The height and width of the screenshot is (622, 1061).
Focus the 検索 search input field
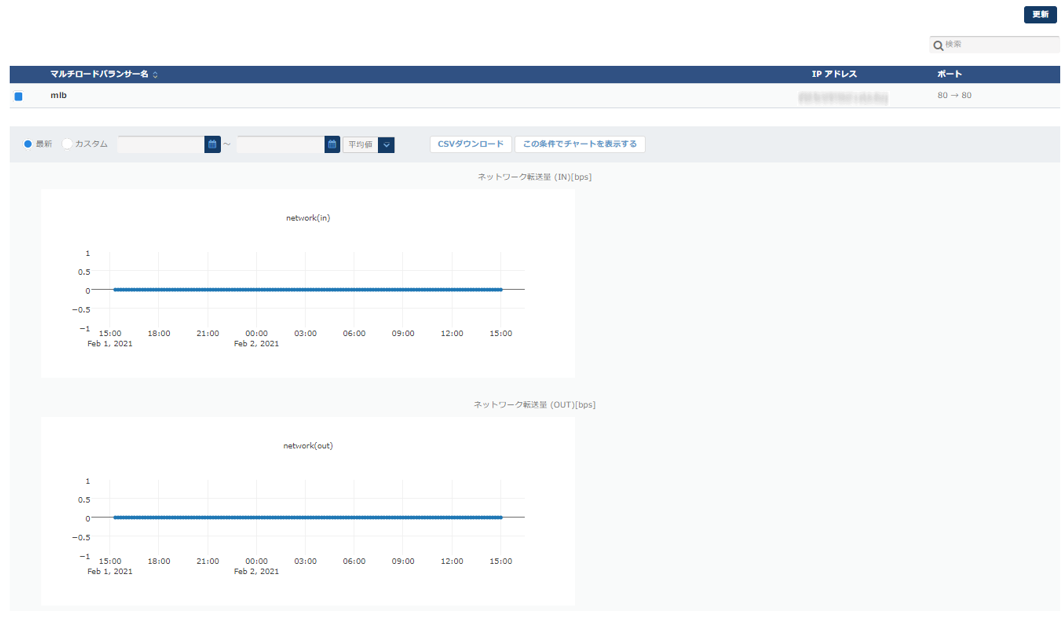click(x=1000, y=45)
